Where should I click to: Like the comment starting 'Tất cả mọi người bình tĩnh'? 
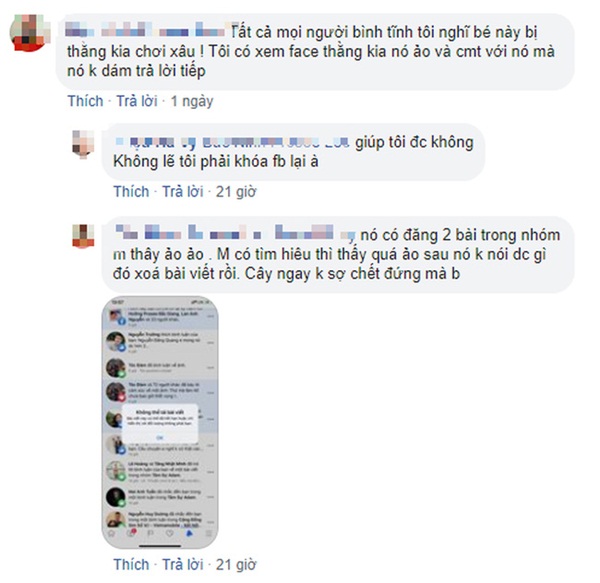pos(85,101)
